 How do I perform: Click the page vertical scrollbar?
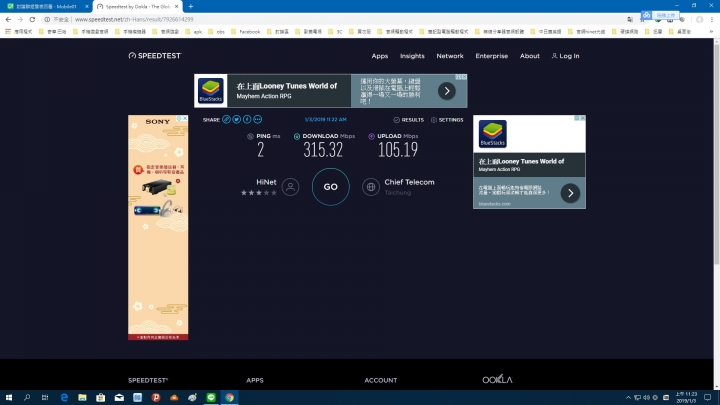(x=716, y=154)
